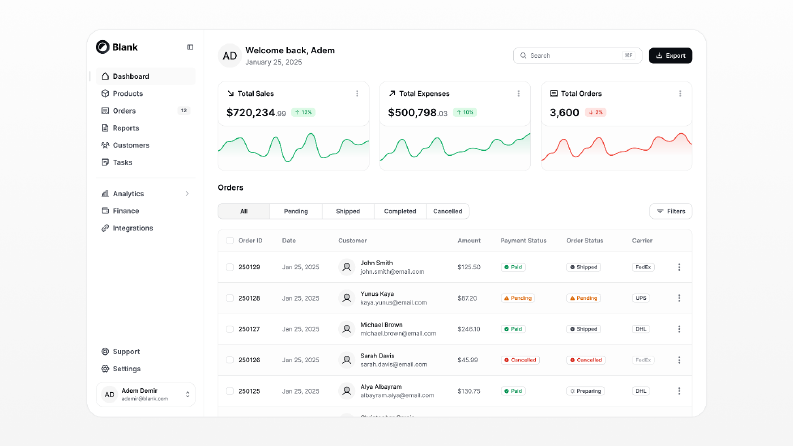Click the Settings gear icon
Viewport: 793px width, 446px height.
coord(105,369)
